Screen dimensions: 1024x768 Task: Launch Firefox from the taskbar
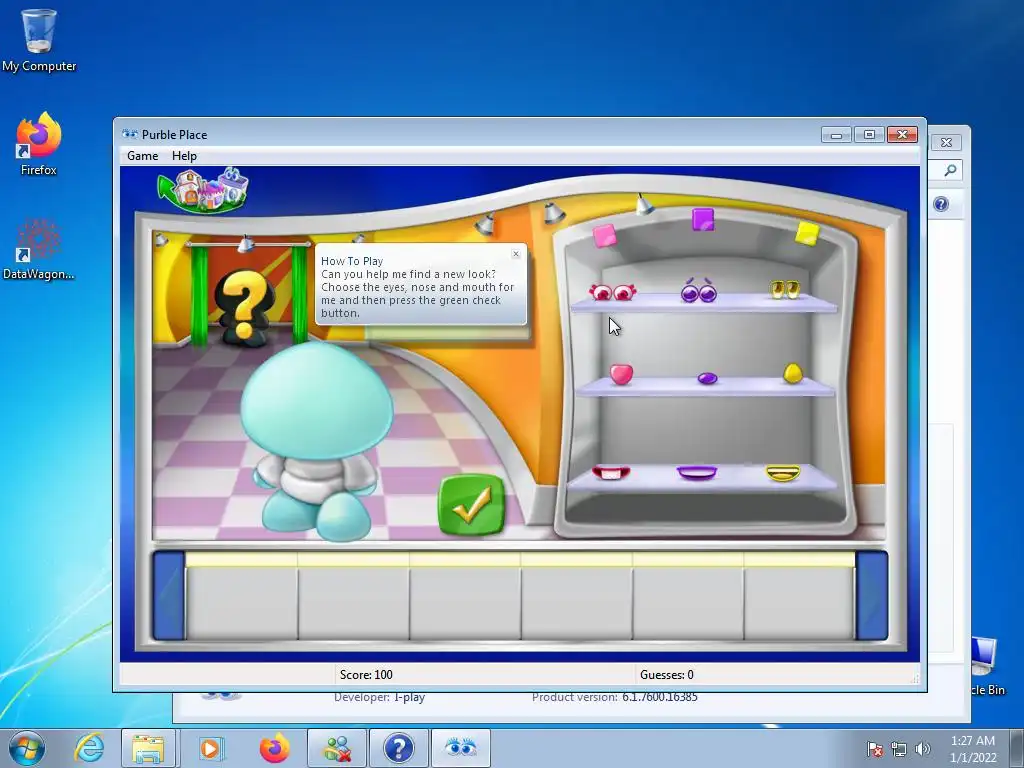(x=274, y=748)
